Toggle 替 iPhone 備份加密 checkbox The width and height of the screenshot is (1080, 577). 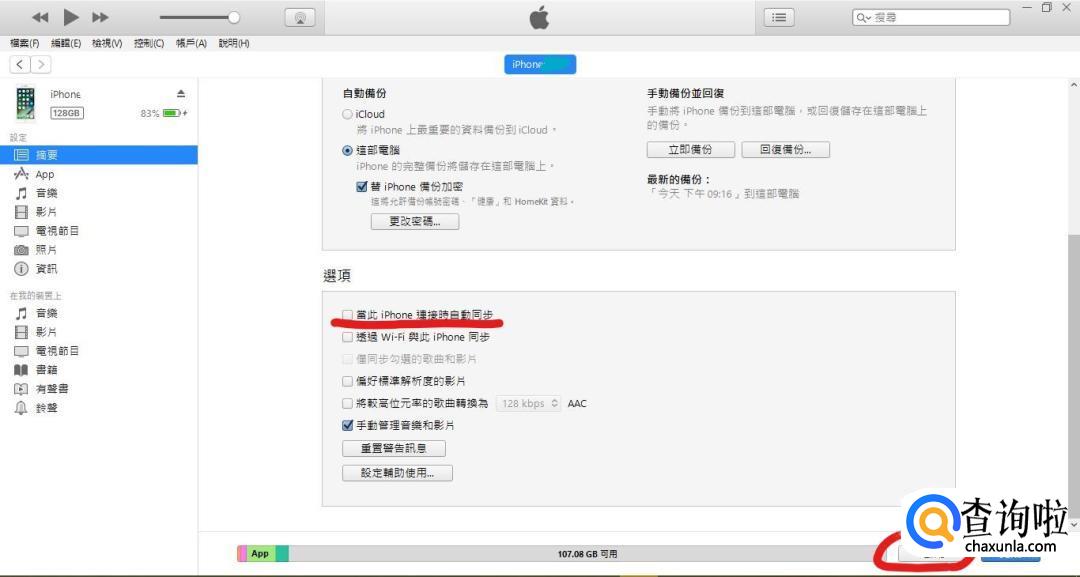(362, 187)
